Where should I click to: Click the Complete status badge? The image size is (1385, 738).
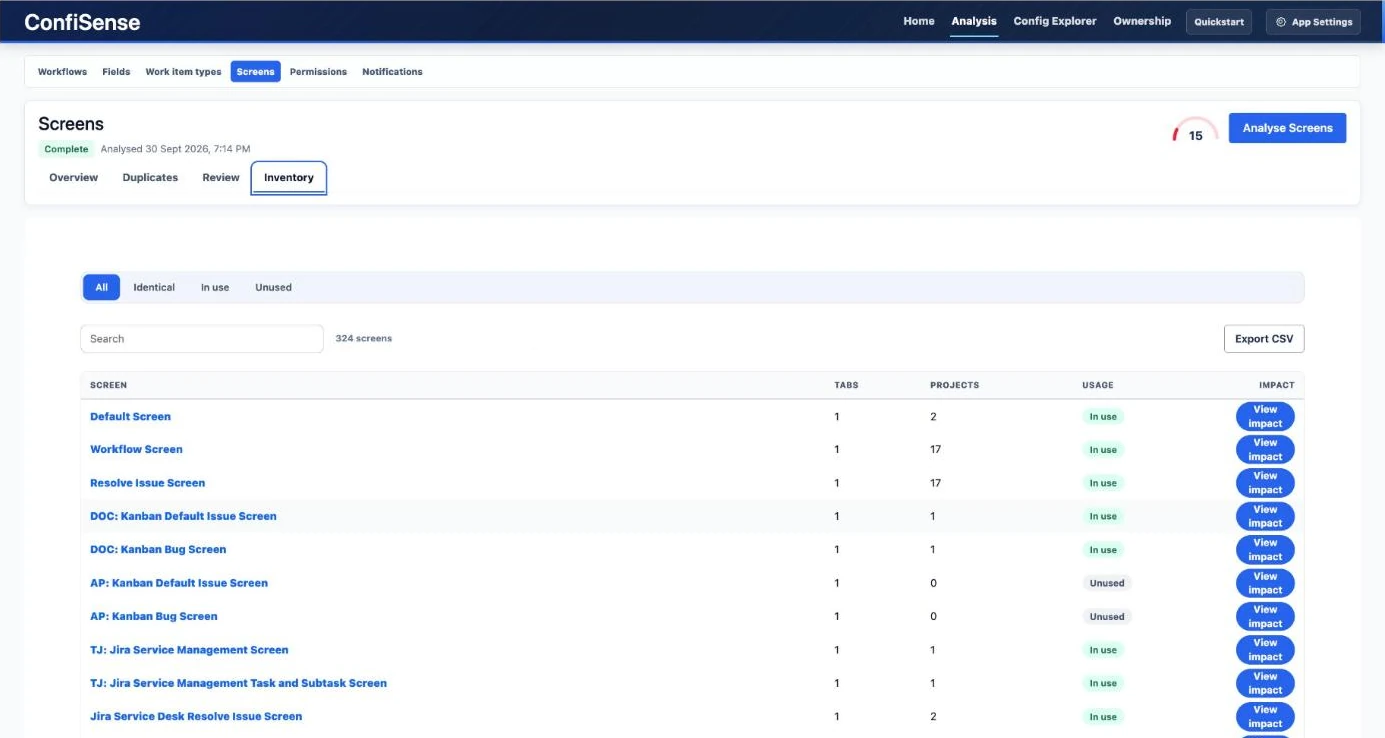[x=66, y=149]
